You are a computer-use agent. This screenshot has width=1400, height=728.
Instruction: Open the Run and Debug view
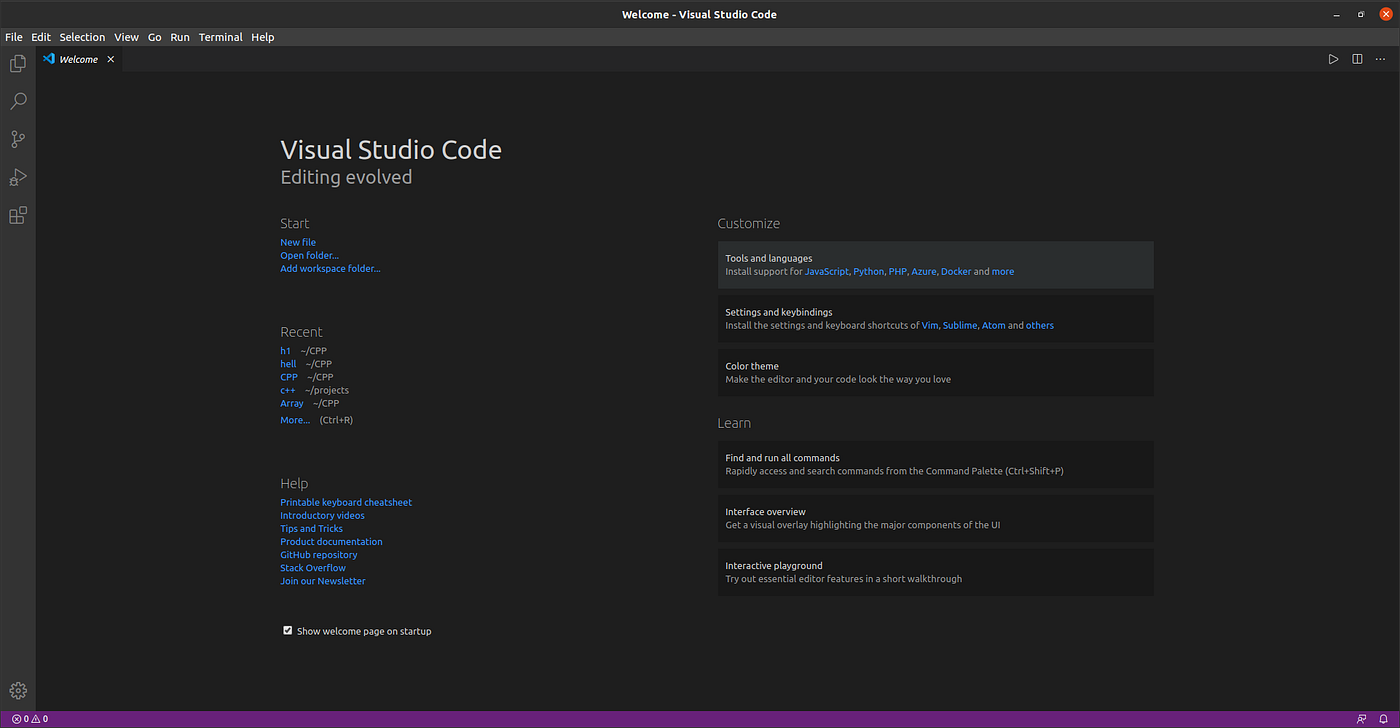point(18,178)
